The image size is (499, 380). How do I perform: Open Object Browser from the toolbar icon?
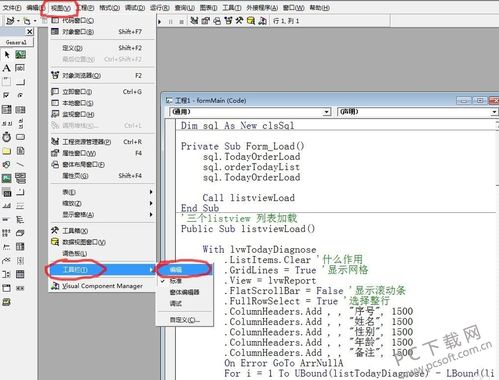228,21
